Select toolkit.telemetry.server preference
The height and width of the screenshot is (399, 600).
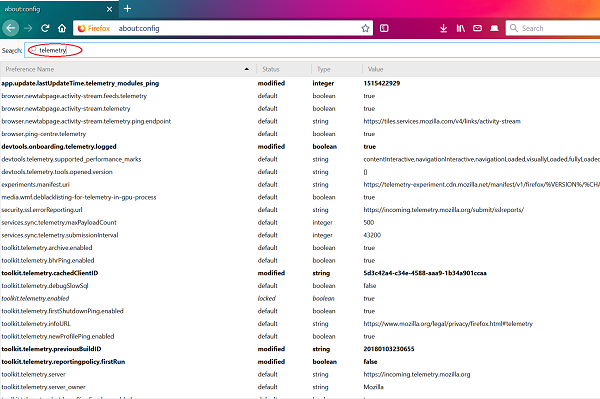300,374
